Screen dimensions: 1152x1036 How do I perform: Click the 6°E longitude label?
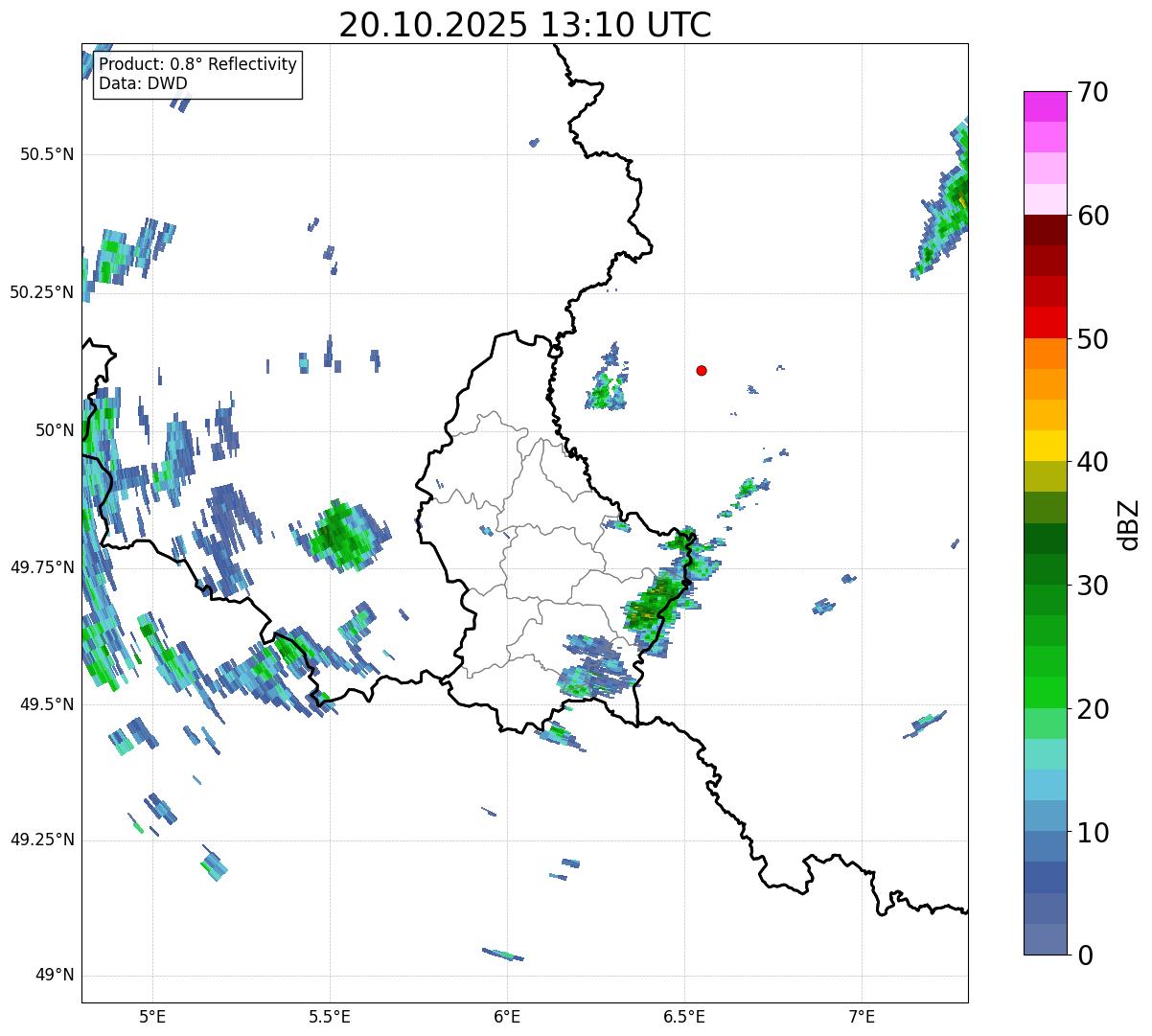(507, 1018)
